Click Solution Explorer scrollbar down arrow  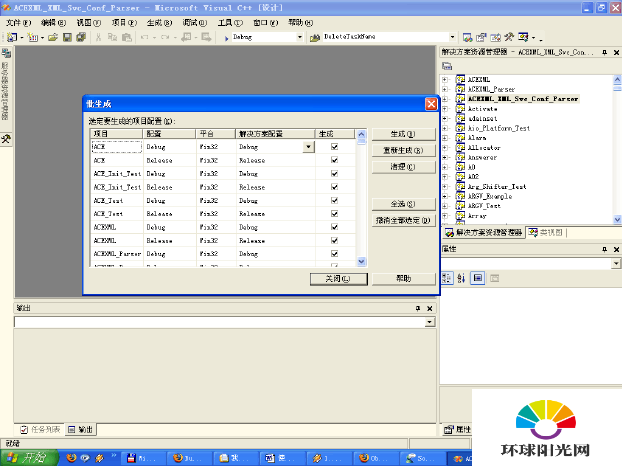tap(617, 219)
